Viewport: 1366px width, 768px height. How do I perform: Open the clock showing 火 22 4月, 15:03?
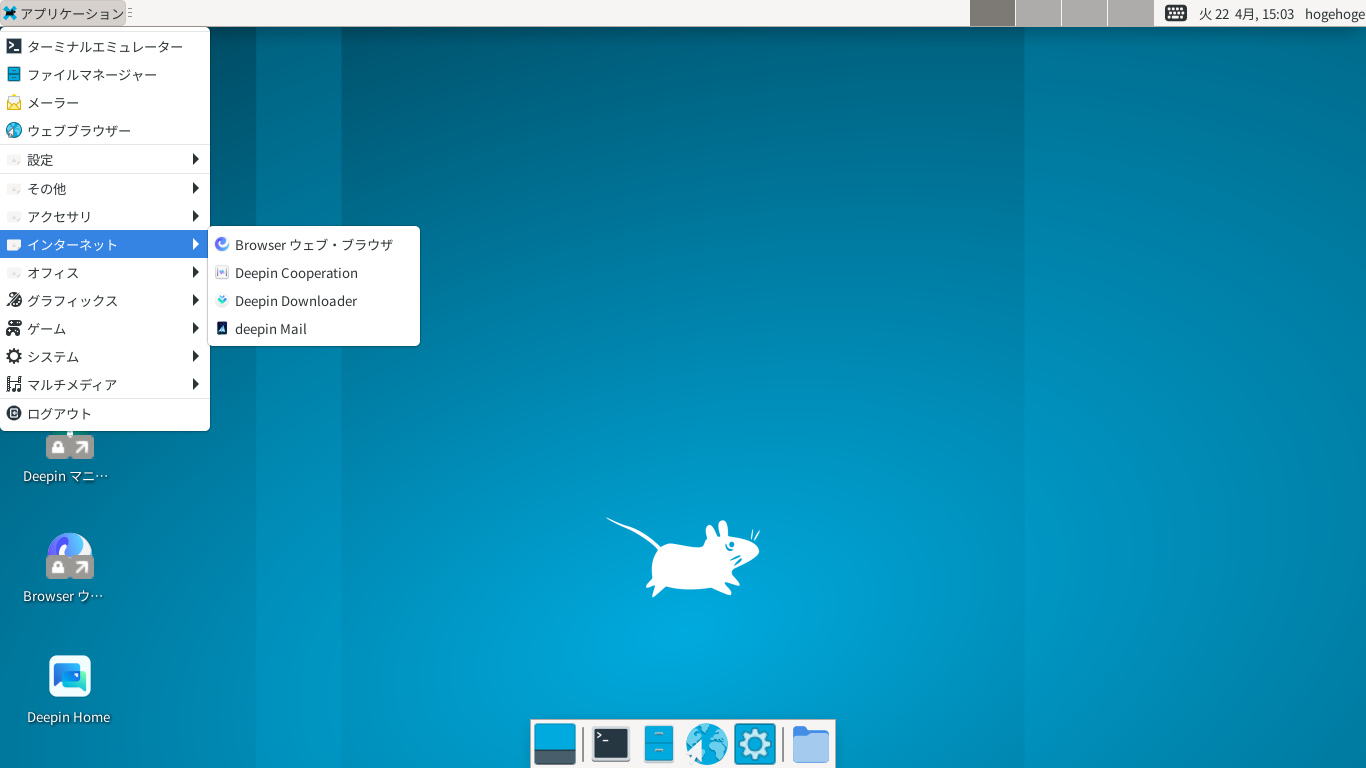[x=1246, y=14]
